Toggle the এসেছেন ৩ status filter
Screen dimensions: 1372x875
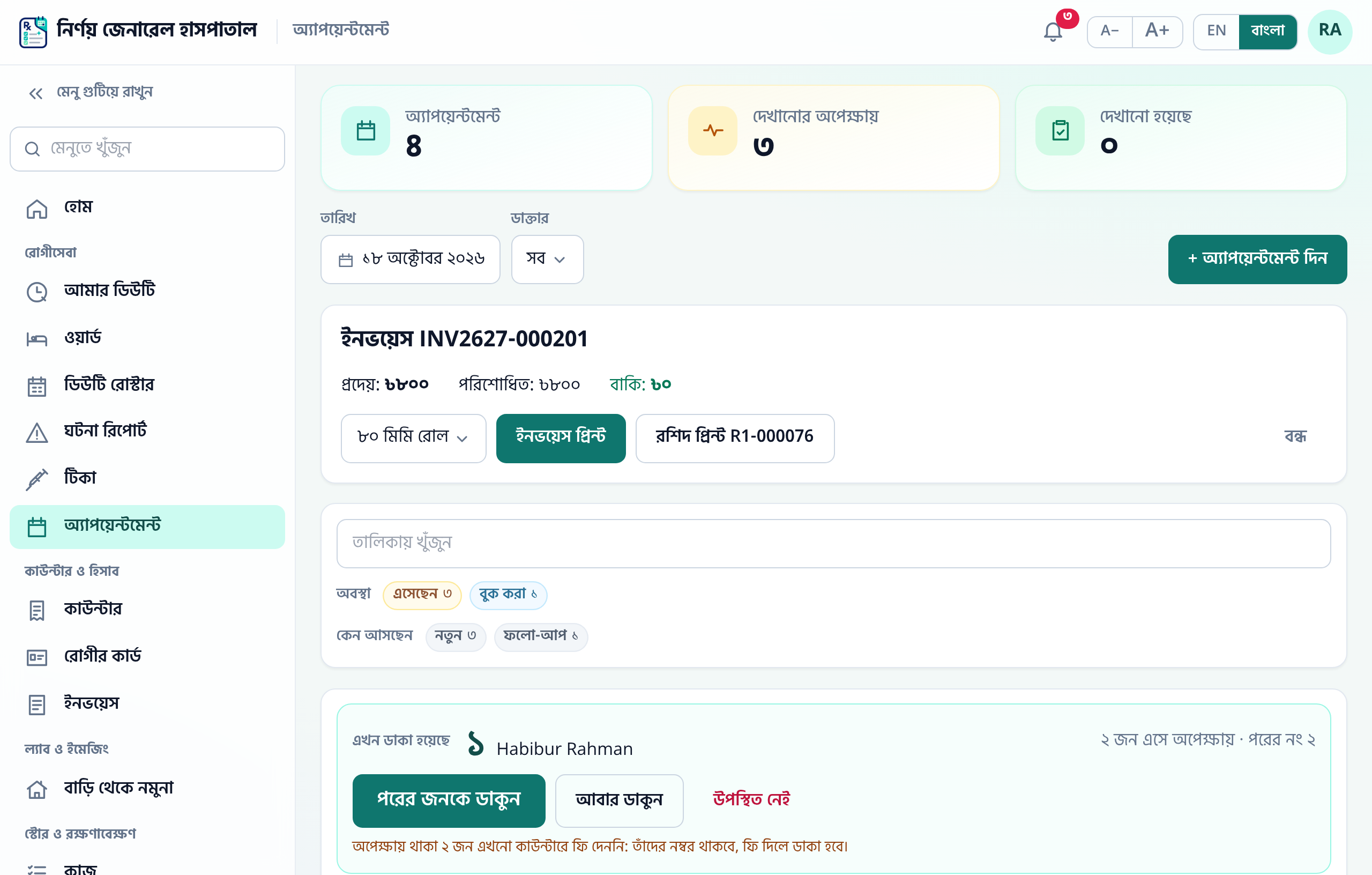(x=422, y=595)
